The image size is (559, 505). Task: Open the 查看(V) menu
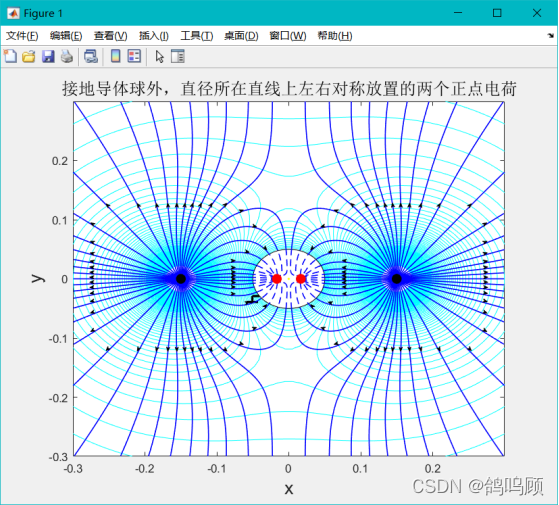click(x=111, y=36)
